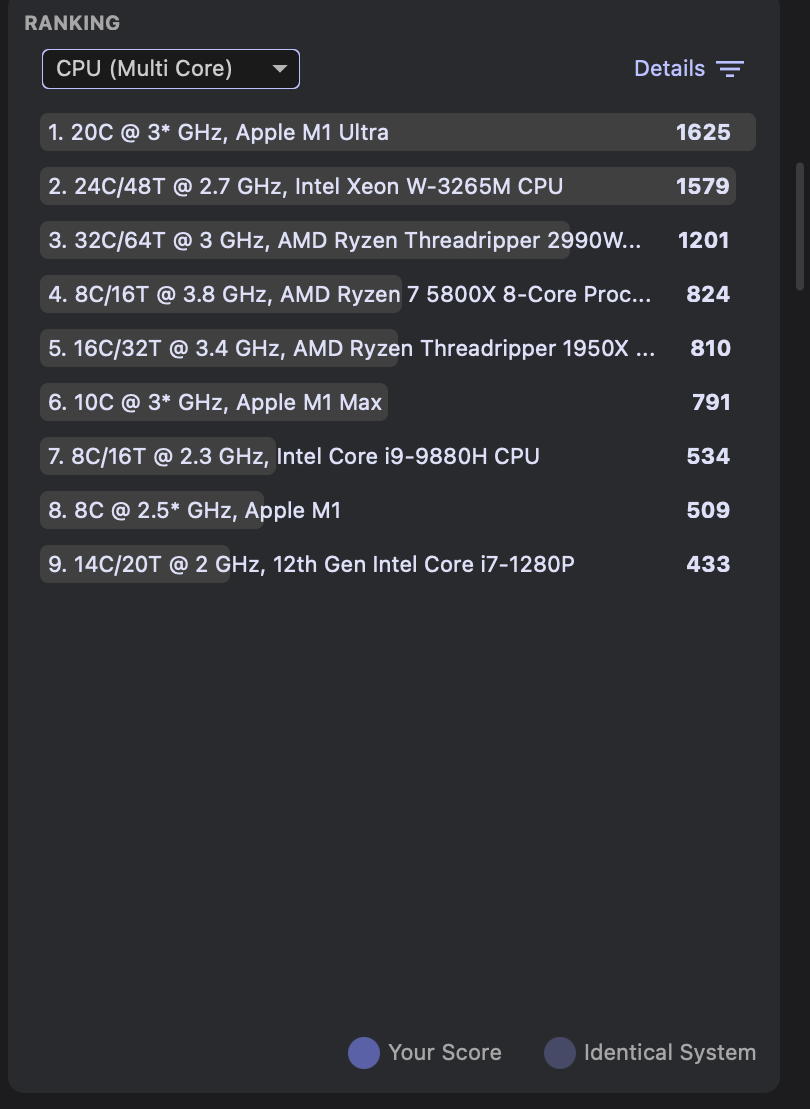Click the RANKING section heading
Image resolution: width=810 pixels, height=1109 pixels.
point(72,23)
